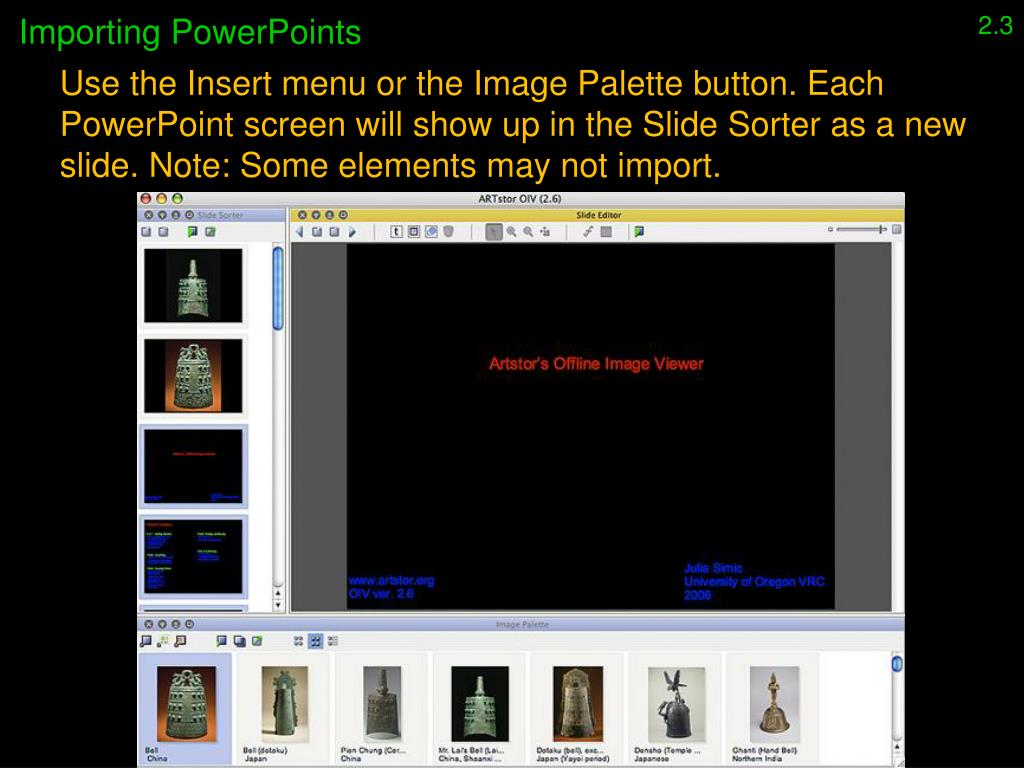Screen dimensions: 1024x768
Task: Click the green presentation icon in Slide Editor toolbar
Action: pyautogui.click(x=639, y=231)
